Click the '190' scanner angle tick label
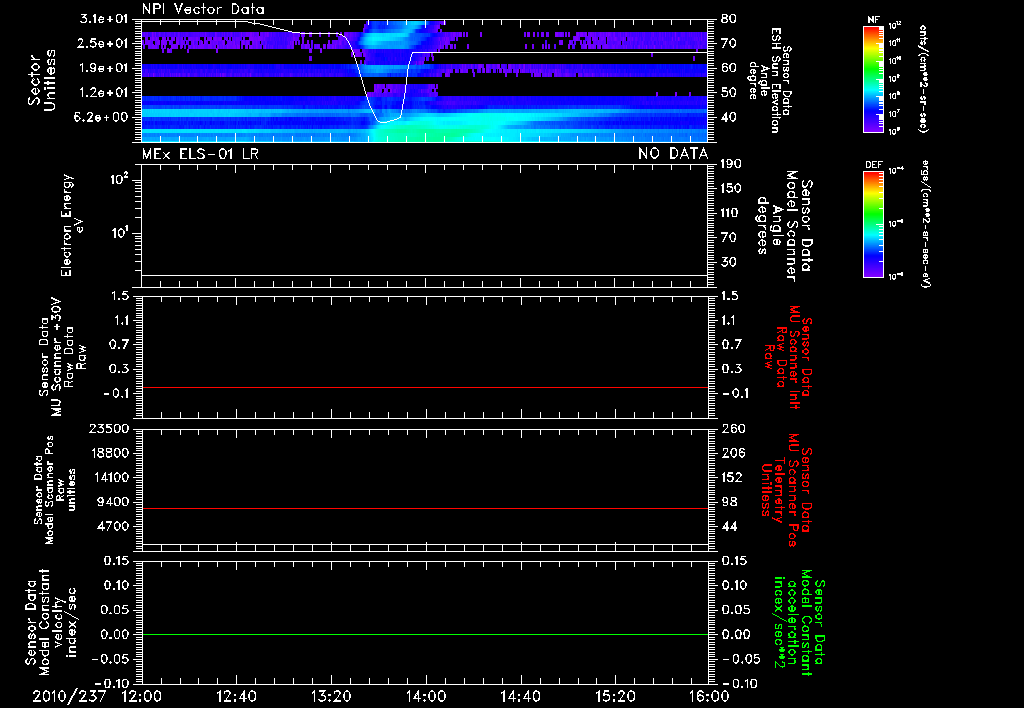This screenshot has height=708, width=1024. pyautogui.click(x=731, y=163)
